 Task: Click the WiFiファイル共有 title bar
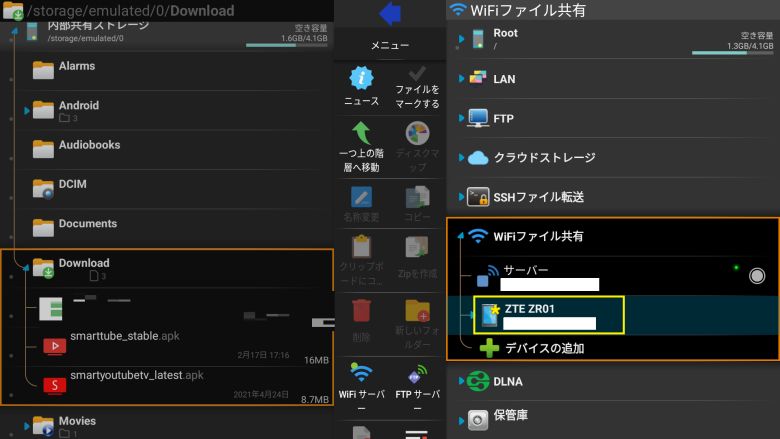point(613,10)
